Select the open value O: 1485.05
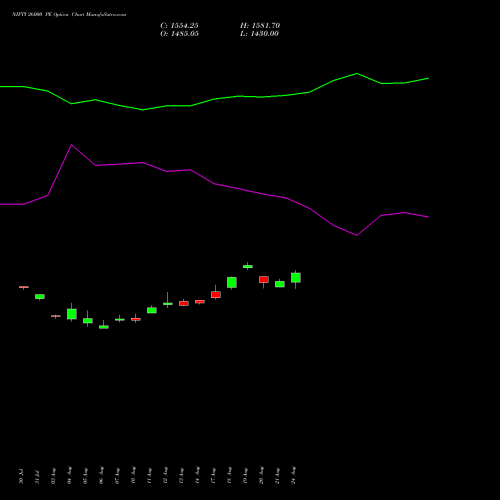 click(179, 34)
